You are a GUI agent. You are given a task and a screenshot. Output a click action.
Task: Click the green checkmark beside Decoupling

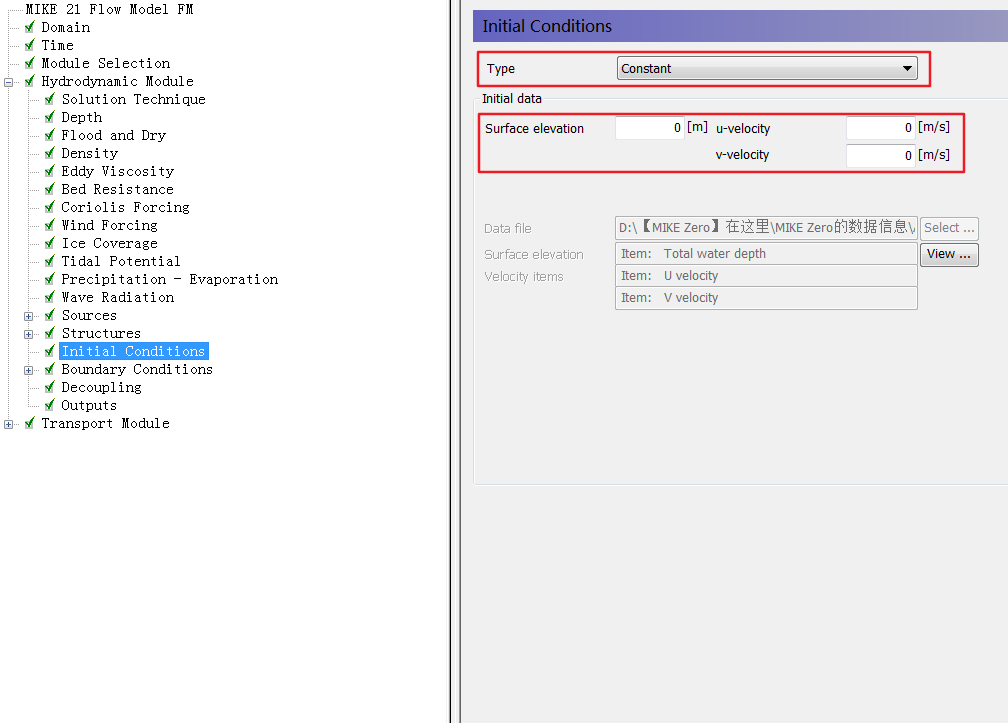click(50, 387)
